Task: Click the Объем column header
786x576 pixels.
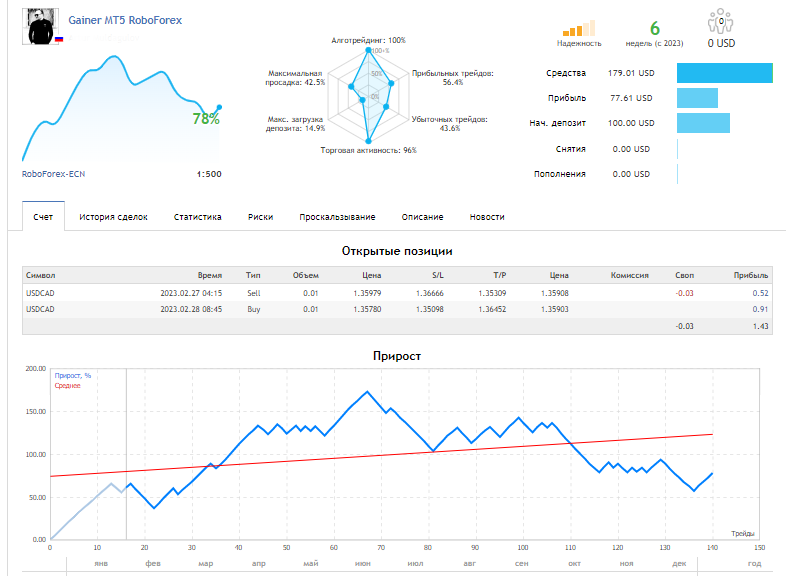Action: (306, 275)
